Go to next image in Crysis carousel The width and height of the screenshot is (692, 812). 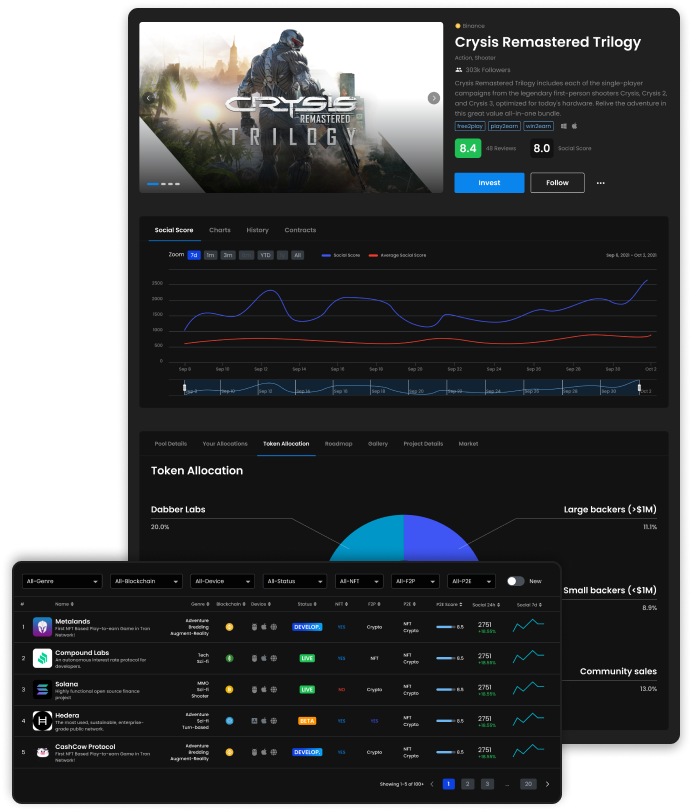pos(434,98)
